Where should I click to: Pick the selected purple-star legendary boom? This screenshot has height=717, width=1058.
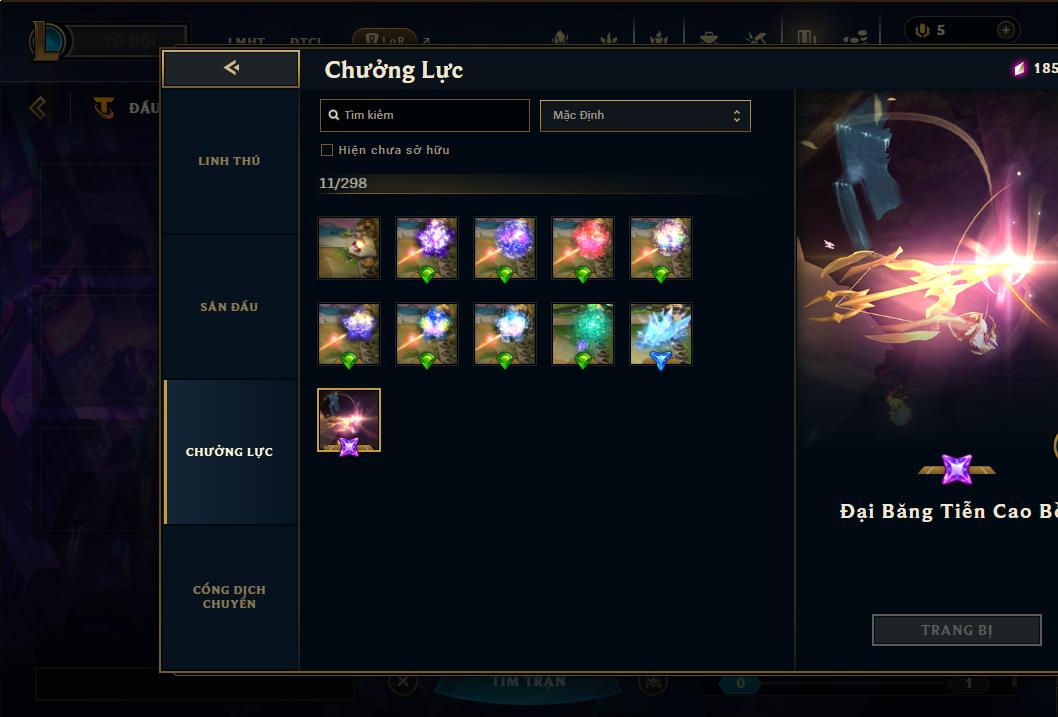point(349,420)
